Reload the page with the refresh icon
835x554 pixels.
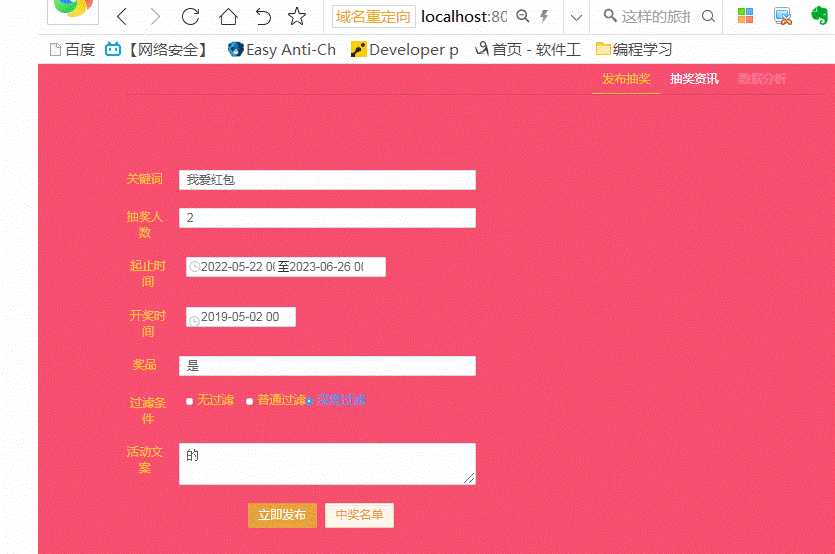click(x=190, y=17)
